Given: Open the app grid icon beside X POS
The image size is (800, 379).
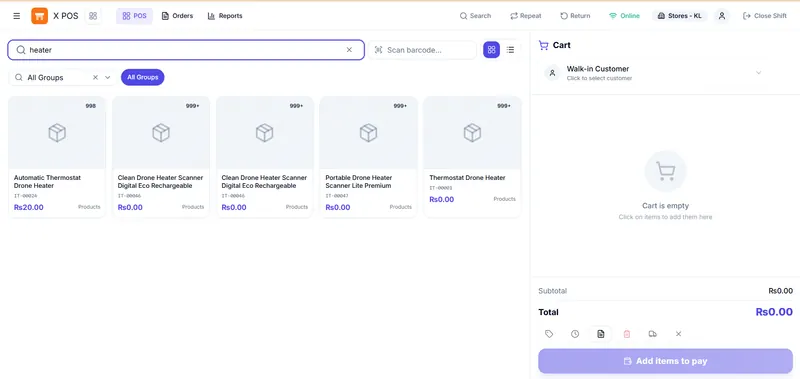Looking at the screenshot, I should point(93,16).
